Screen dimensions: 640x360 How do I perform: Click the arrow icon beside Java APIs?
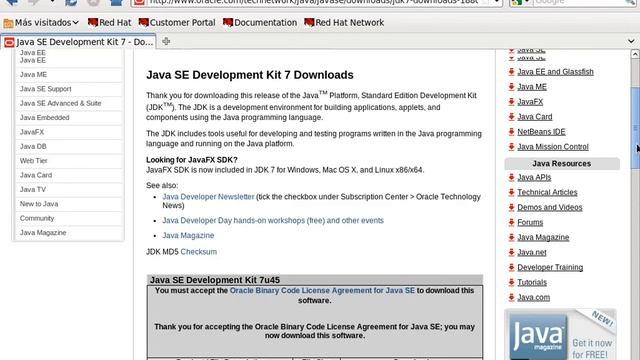(x=511, y=178)
